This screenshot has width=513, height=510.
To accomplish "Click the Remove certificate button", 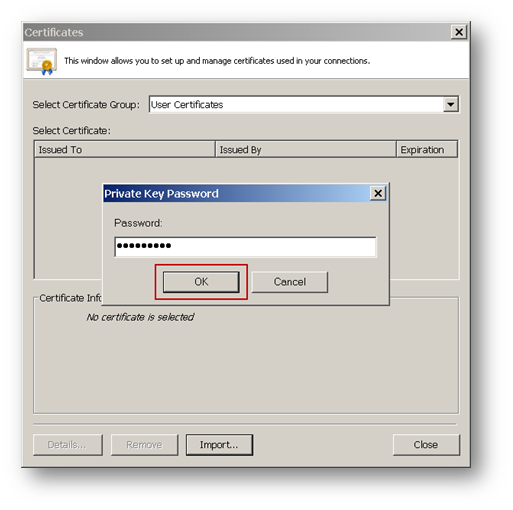I will tap(144, 445).
